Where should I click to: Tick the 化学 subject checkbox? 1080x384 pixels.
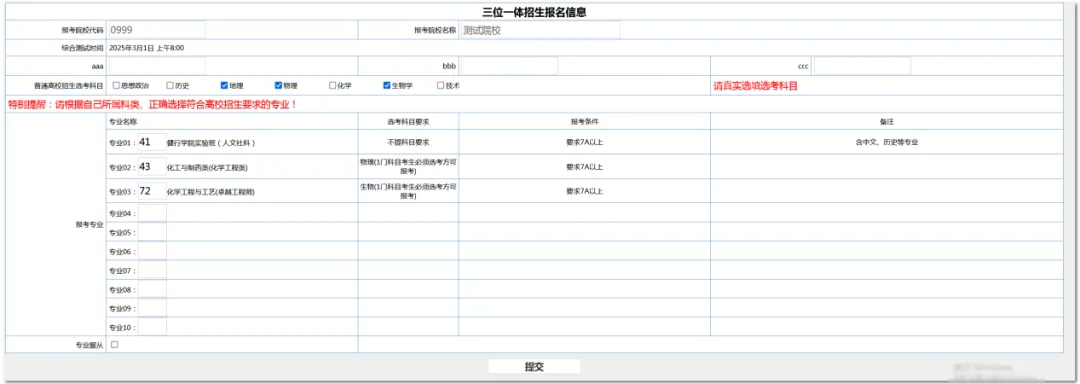[333, 86]
